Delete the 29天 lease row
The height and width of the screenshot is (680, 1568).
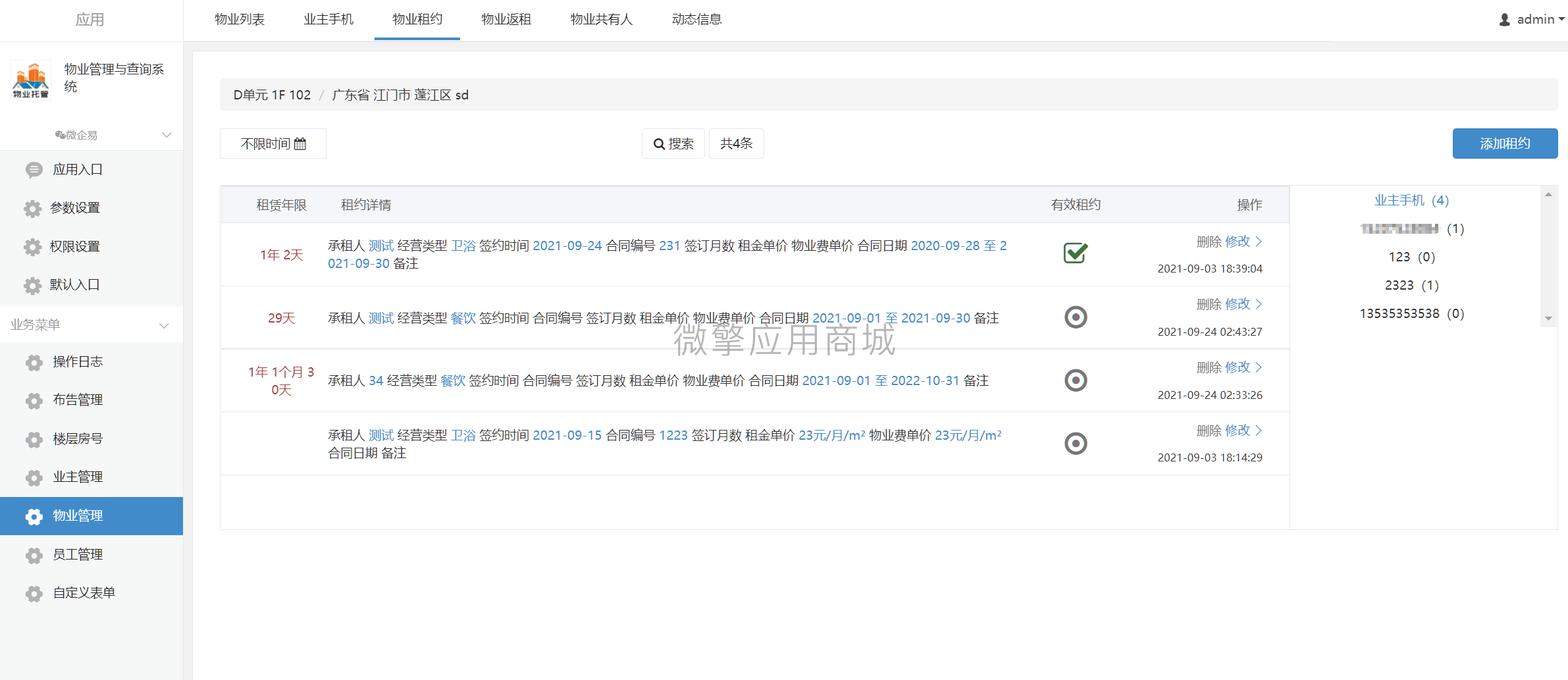tap(1209, 304)
